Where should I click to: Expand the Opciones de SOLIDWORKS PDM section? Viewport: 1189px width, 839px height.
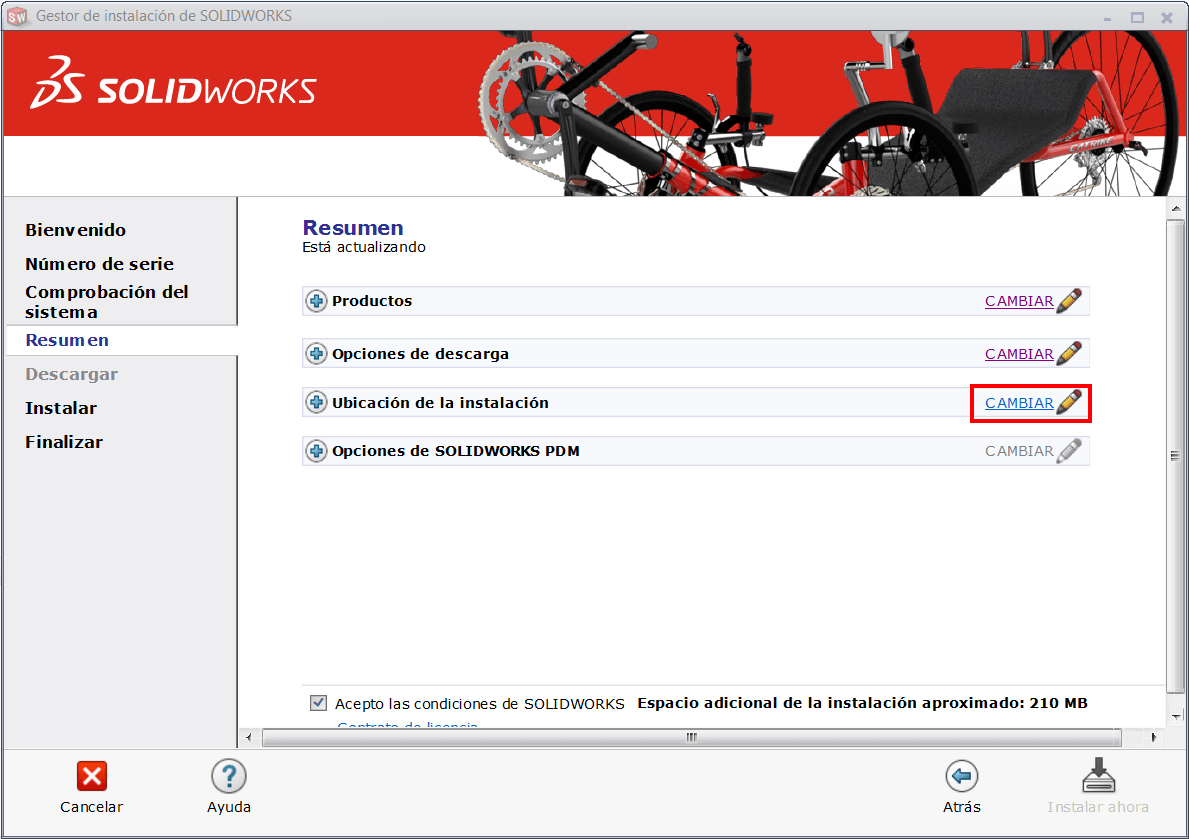(315, 450)
